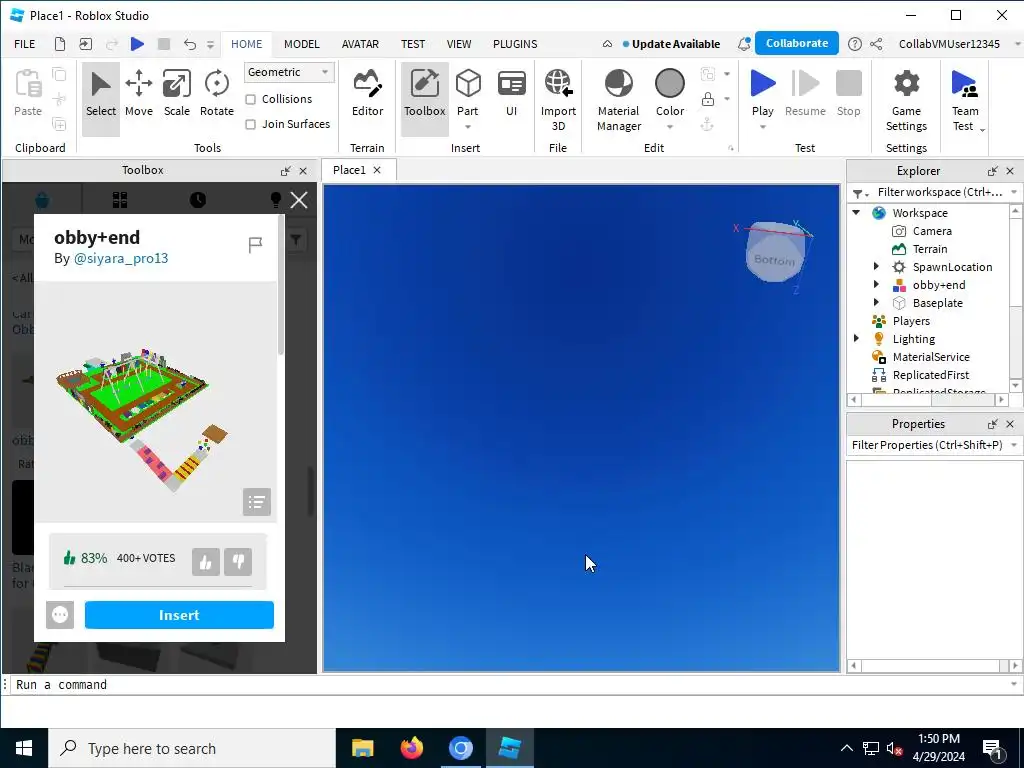The width and height of the screenshot is (1024, 768).
Task: Open the more options ellipsis button beside Insert
Action: pos(60,615)
